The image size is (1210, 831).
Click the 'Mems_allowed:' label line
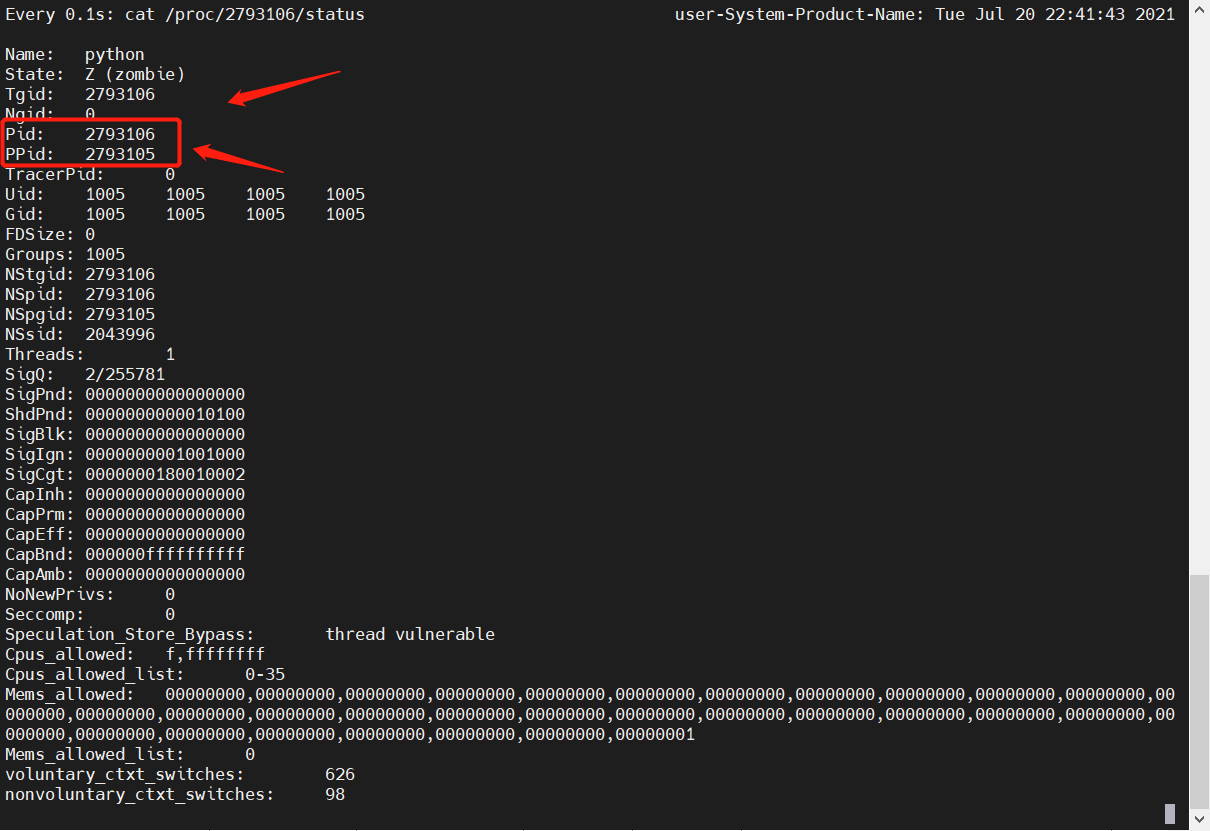(590, 694)
